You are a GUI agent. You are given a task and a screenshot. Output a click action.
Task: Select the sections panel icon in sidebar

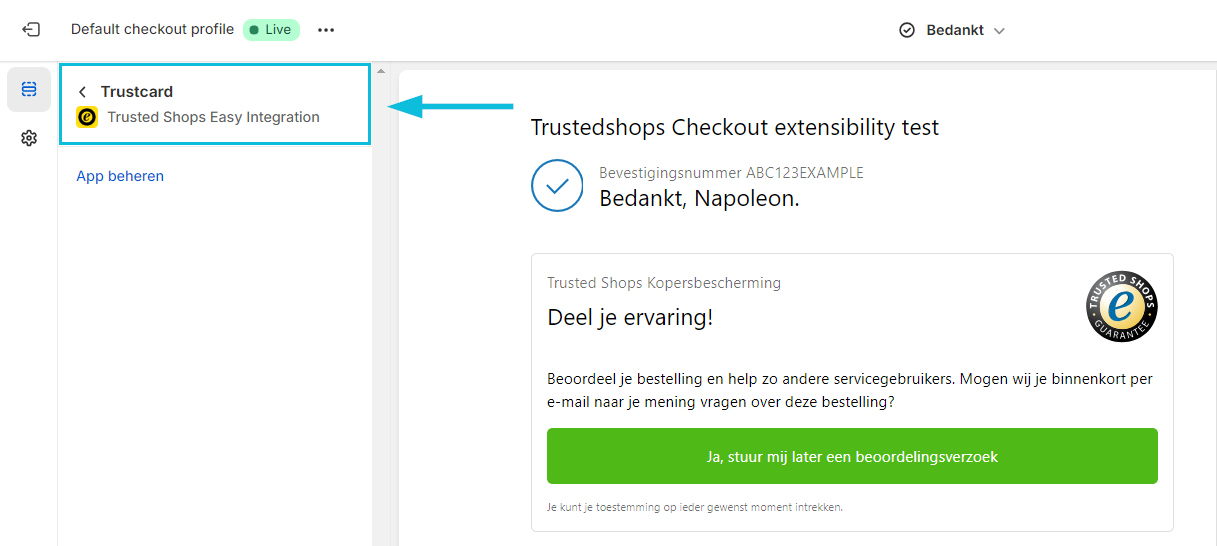(29, 89)
